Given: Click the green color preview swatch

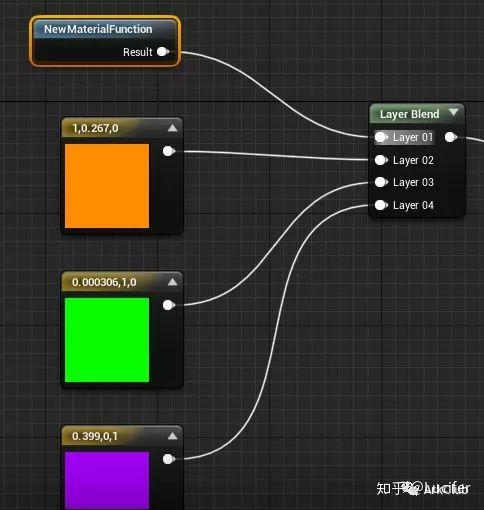Looking at the screenshot, I should (x=107, y=340).
